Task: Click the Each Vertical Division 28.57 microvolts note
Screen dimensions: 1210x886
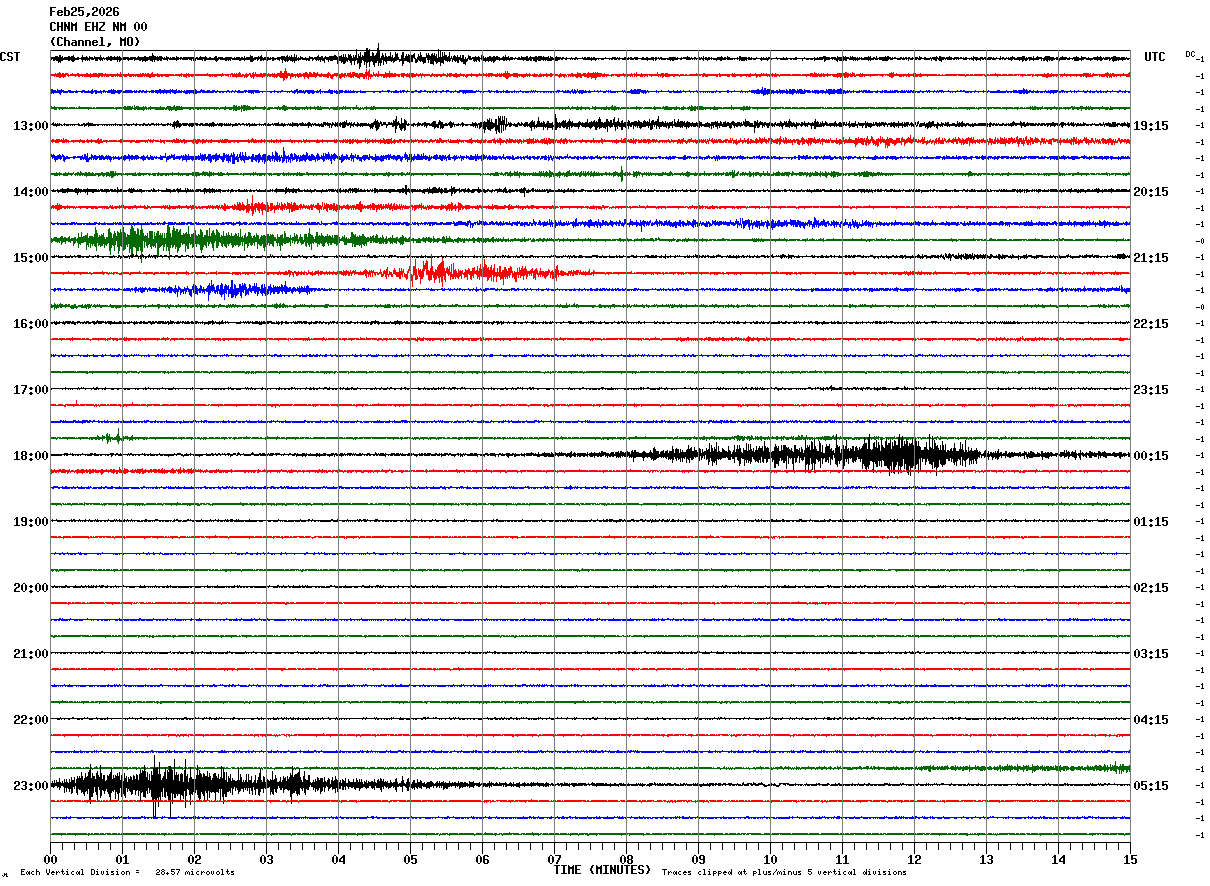Action: tap(128, 873)
